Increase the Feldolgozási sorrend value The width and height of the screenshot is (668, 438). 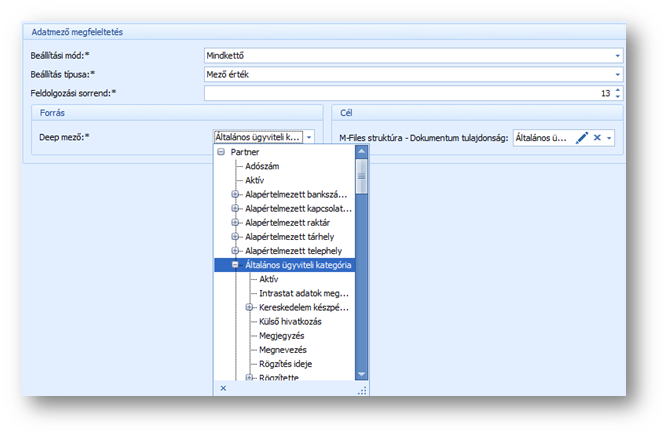pyautogui.click(x=618, y=89)
